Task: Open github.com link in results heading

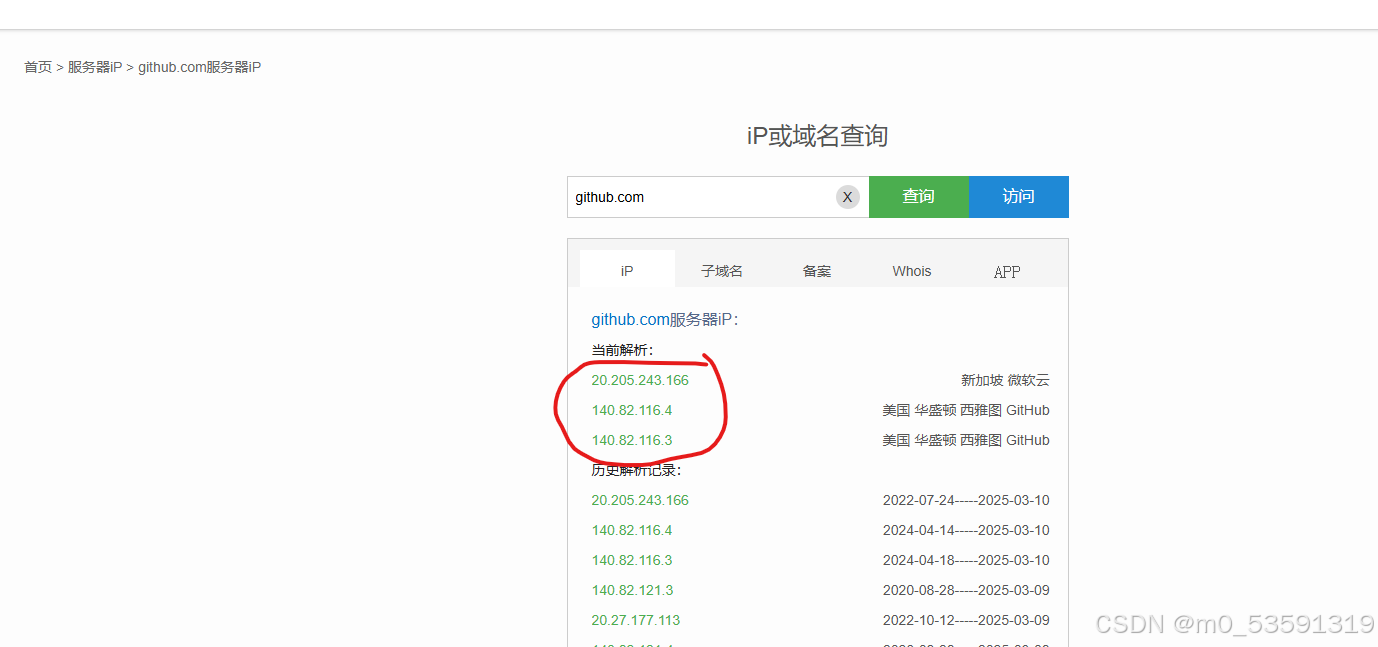Action: [x=630, y=320]
